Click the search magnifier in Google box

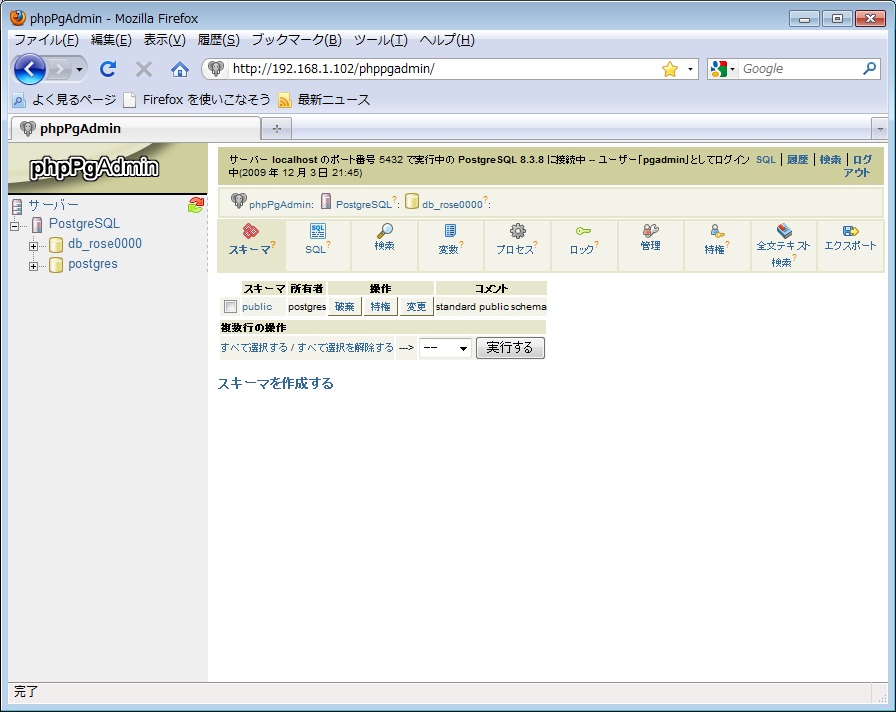(x=869, y=69)
